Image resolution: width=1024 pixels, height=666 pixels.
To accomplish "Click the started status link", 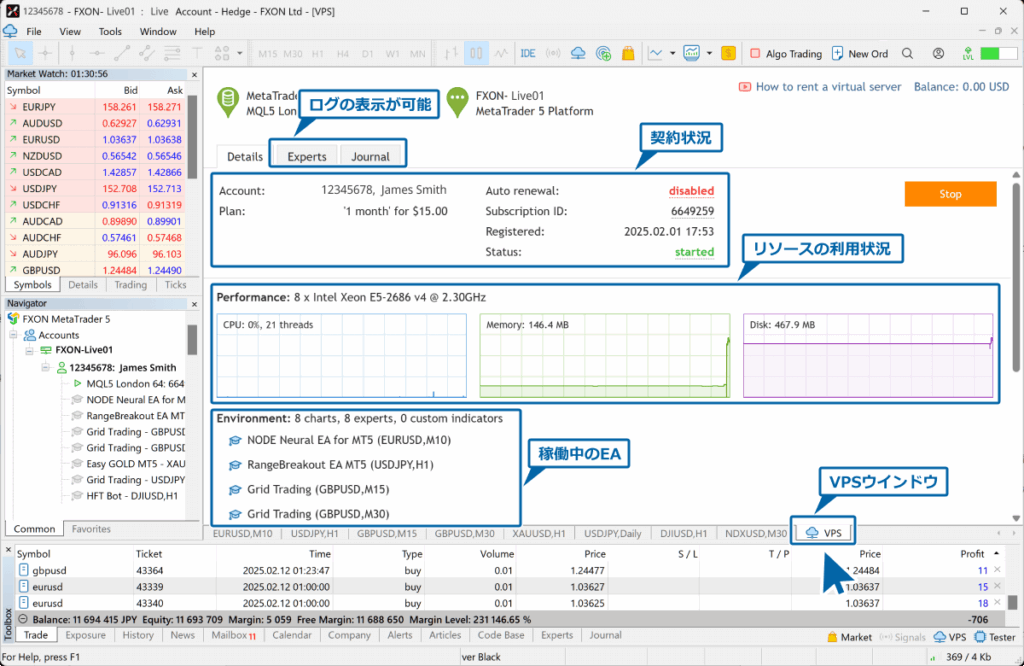I will pyautogui.click(x=694, y=252).
